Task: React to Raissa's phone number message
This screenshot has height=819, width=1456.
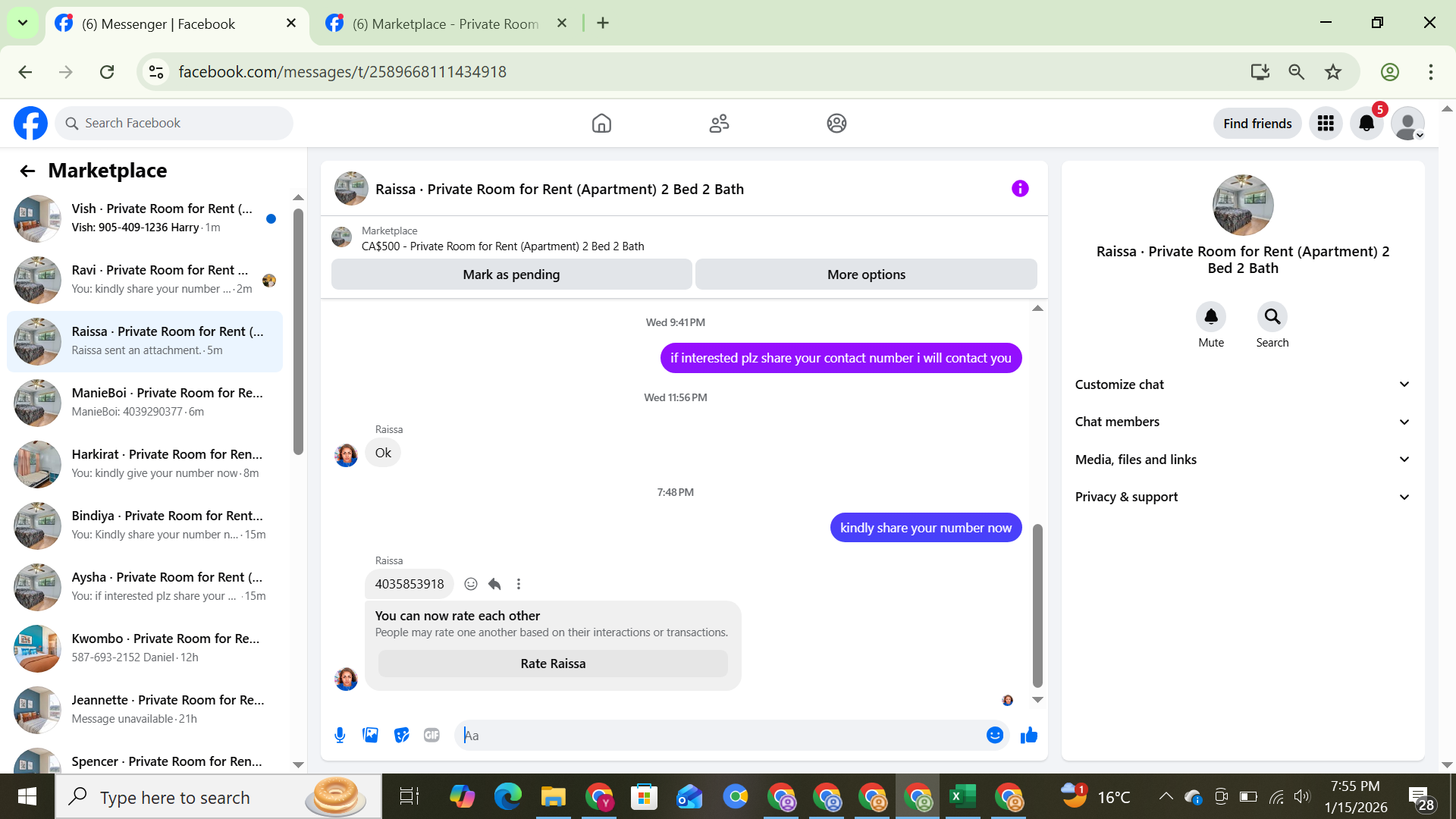Action: [x=470, y=584]
